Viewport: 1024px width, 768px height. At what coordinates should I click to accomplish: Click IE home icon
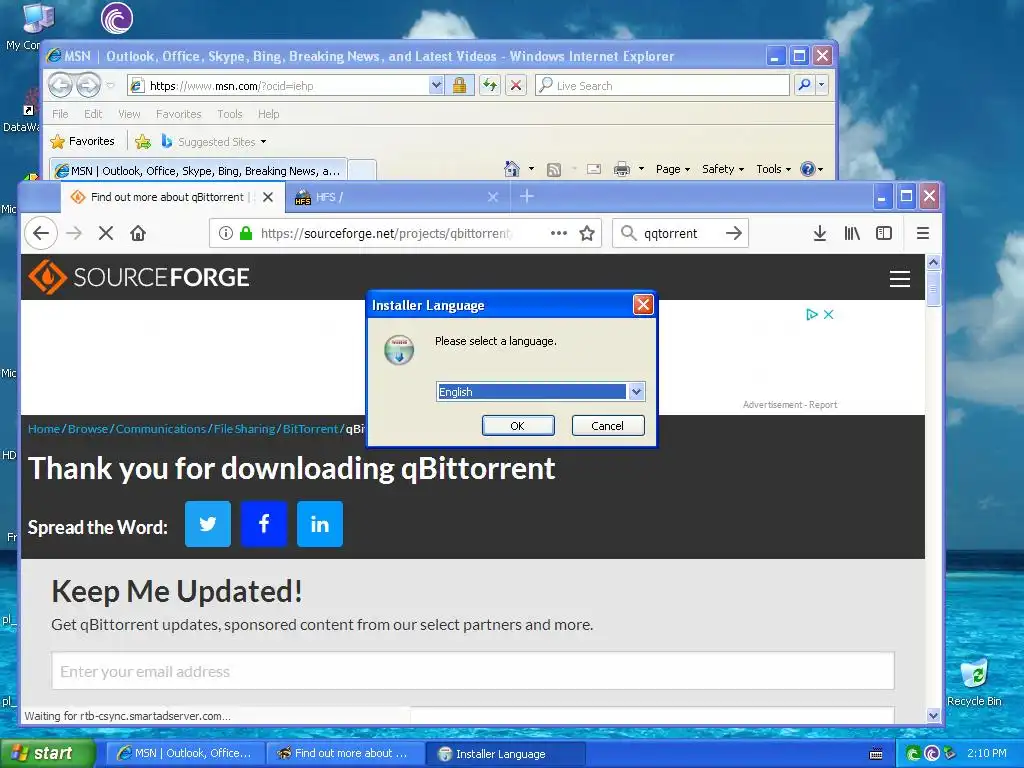click(x=512, y=169)
